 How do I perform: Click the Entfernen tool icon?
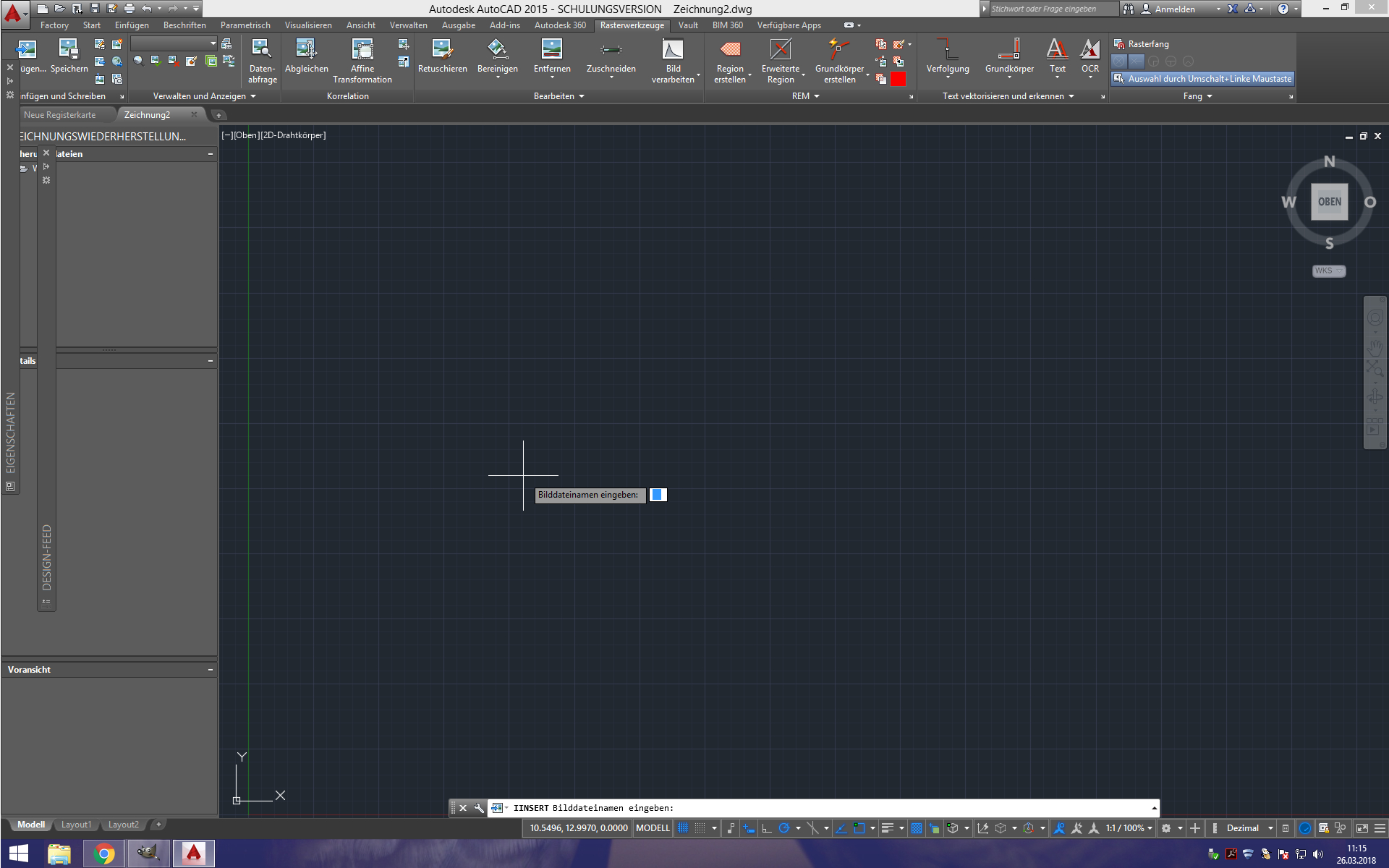[552, 49]
